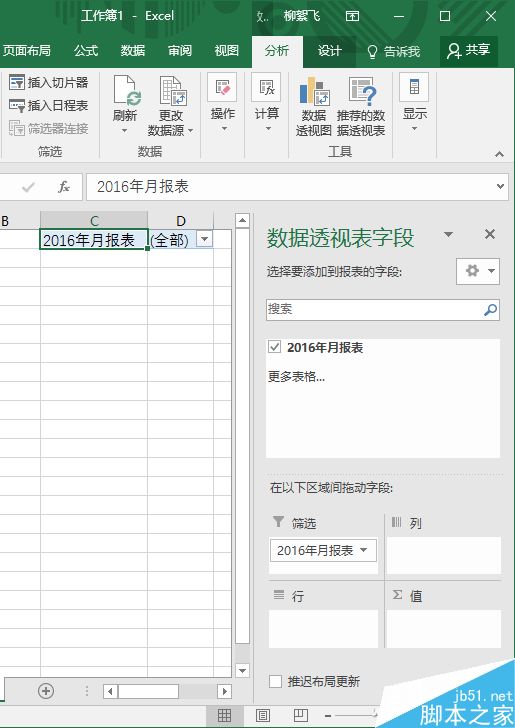Collapse the ribbon with the chevron
The width and height of the screenshot is (515, 728).
coord(500,155)
